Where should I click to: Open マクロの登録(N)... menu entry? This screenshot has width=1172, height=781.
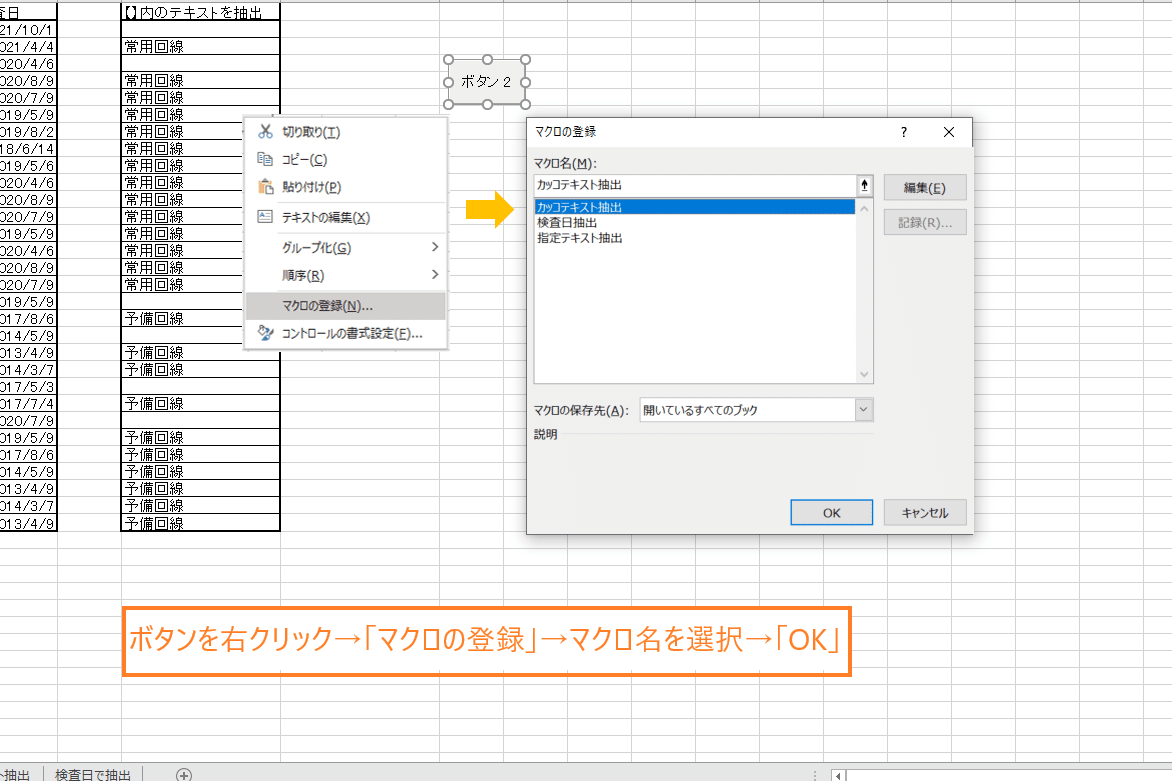pos(345,306)
